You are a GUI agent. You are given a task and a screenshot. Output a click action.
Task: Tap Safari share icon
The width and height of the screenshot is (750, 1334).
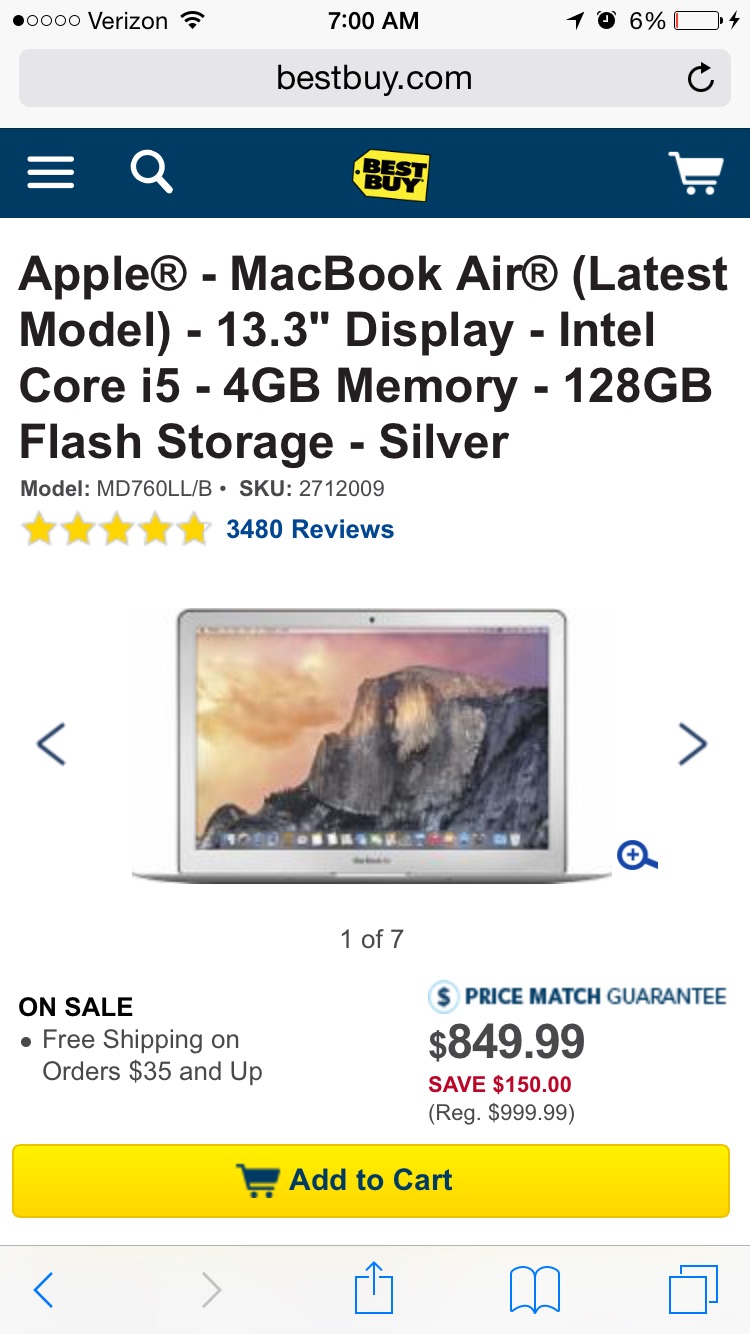[x=374, y=1288]
